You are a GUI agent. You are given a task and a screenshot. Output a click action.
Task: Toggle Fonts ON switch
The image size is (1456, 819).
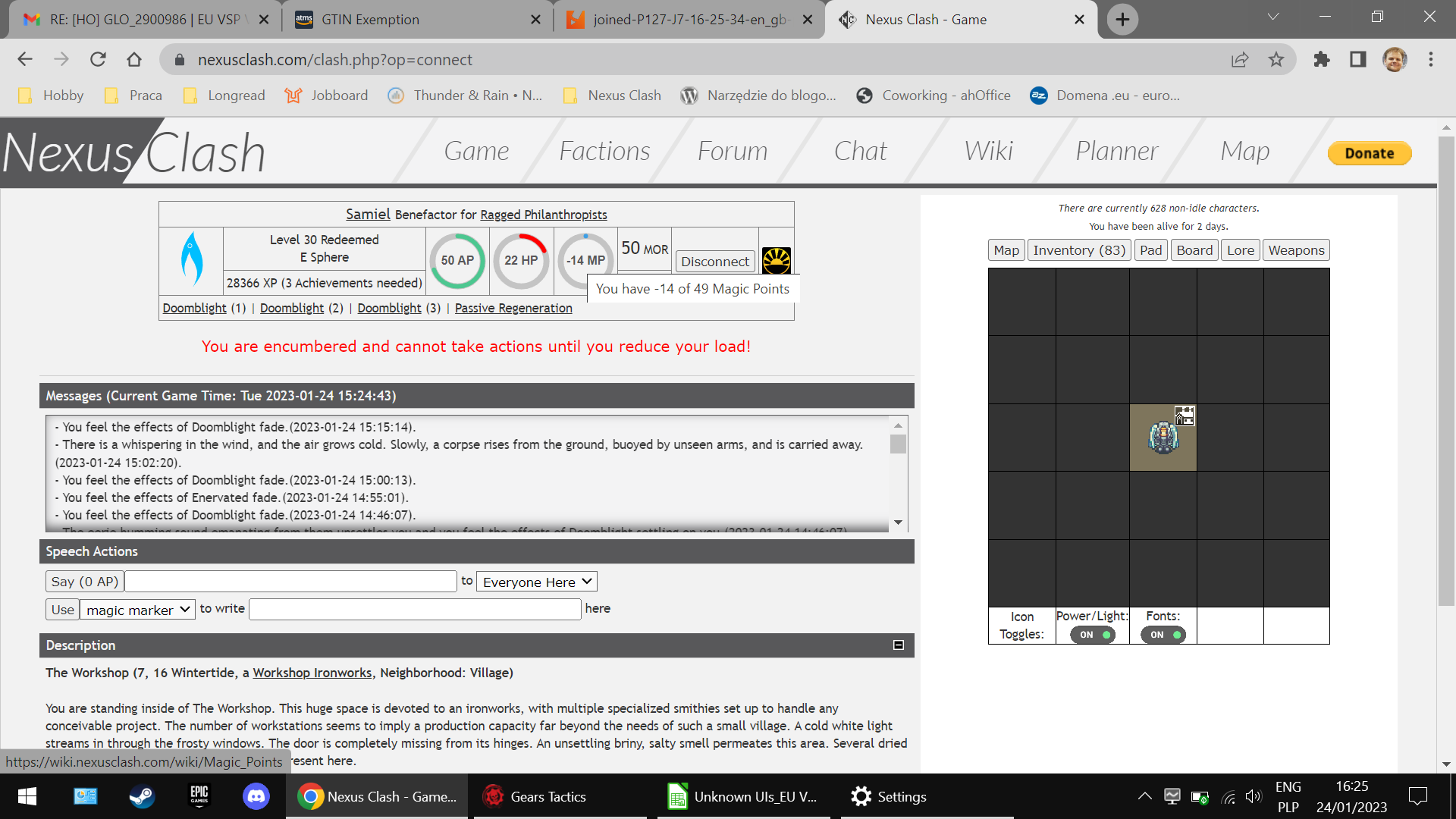1163,635
